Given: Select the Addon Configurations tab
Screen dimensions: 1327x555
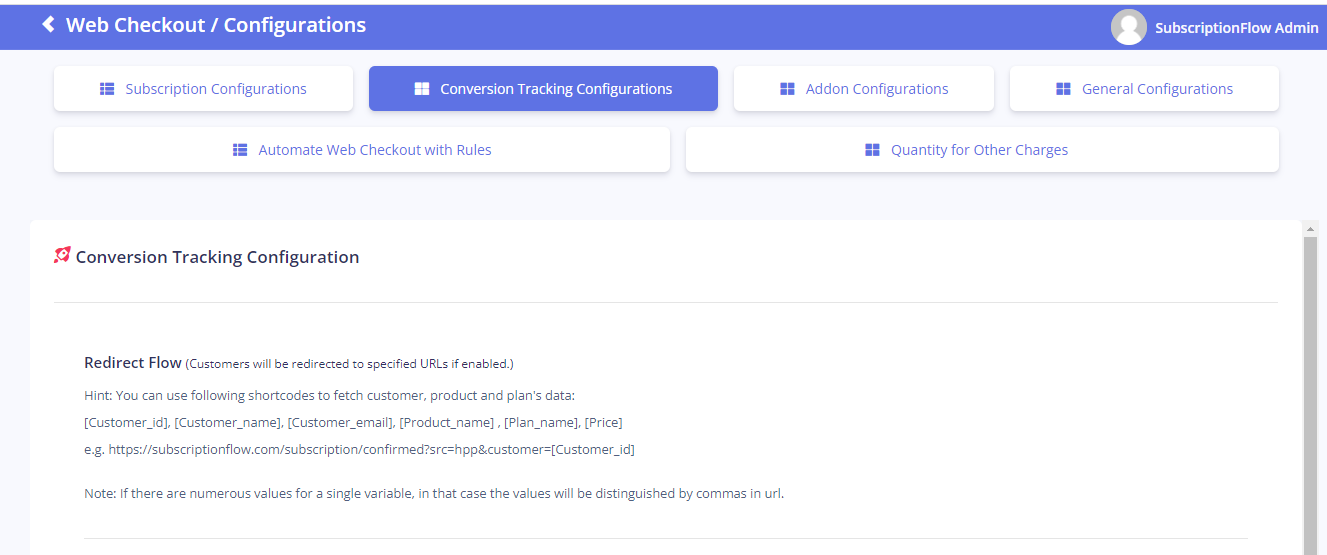Looking at the screenshot, I should [864, 89].
